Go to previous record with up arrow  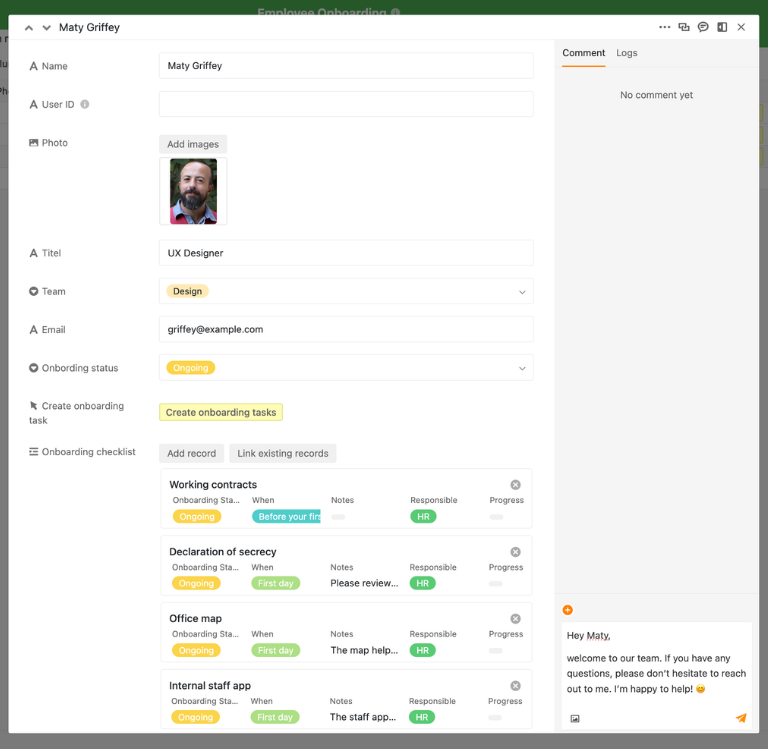(x=29, y=28)
